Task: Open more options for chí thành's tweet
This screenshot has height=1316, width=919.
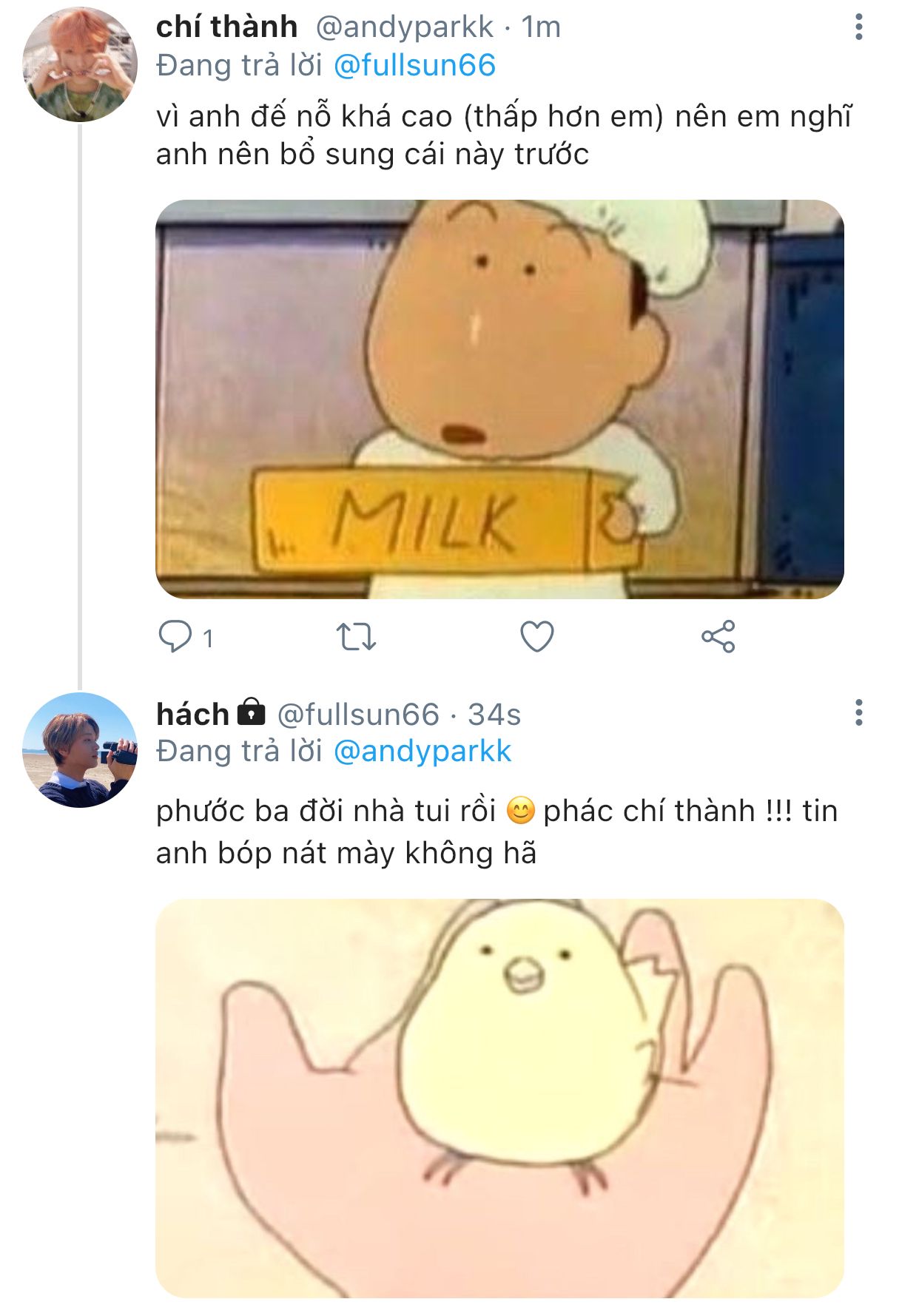Action: (x=858, y=27)
